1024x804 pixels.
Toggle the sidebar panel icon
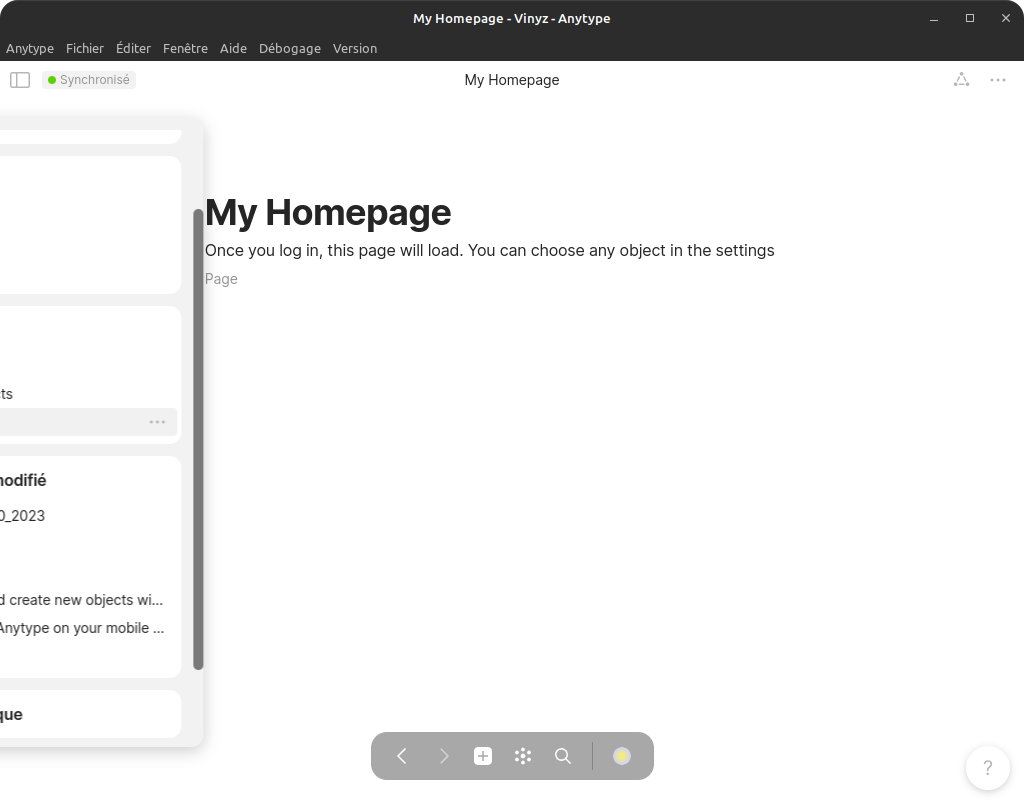[20, 80]
